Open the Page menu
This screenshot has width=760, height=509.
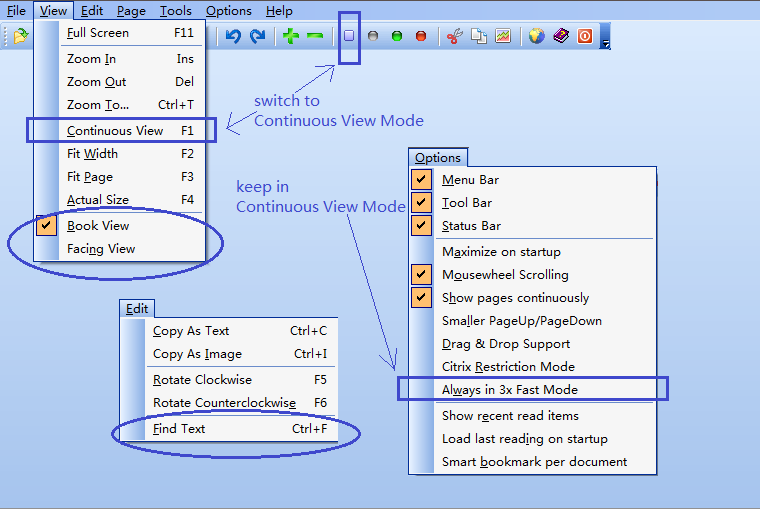coord(130,11)
